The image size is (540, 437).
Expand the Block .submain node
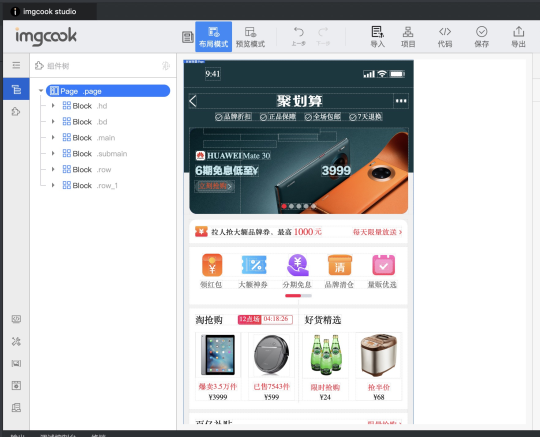[53, 153]
